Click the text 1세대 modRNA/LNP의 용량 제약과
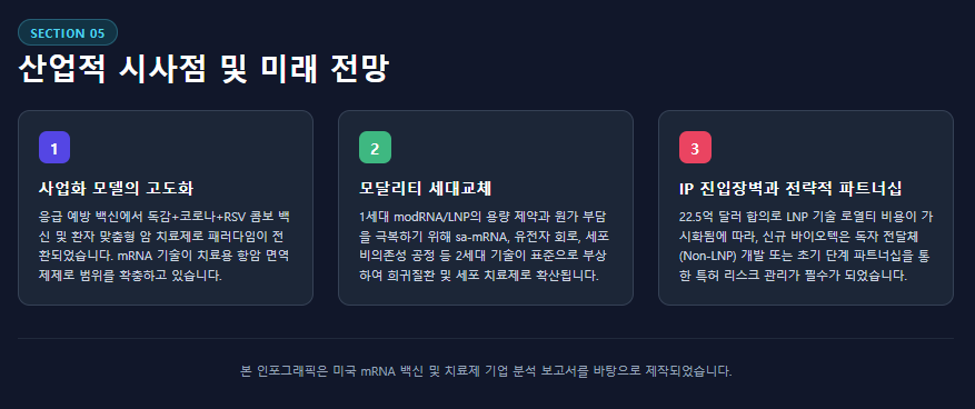The width and height of the screenshot is (975, 409). [459, 217]
